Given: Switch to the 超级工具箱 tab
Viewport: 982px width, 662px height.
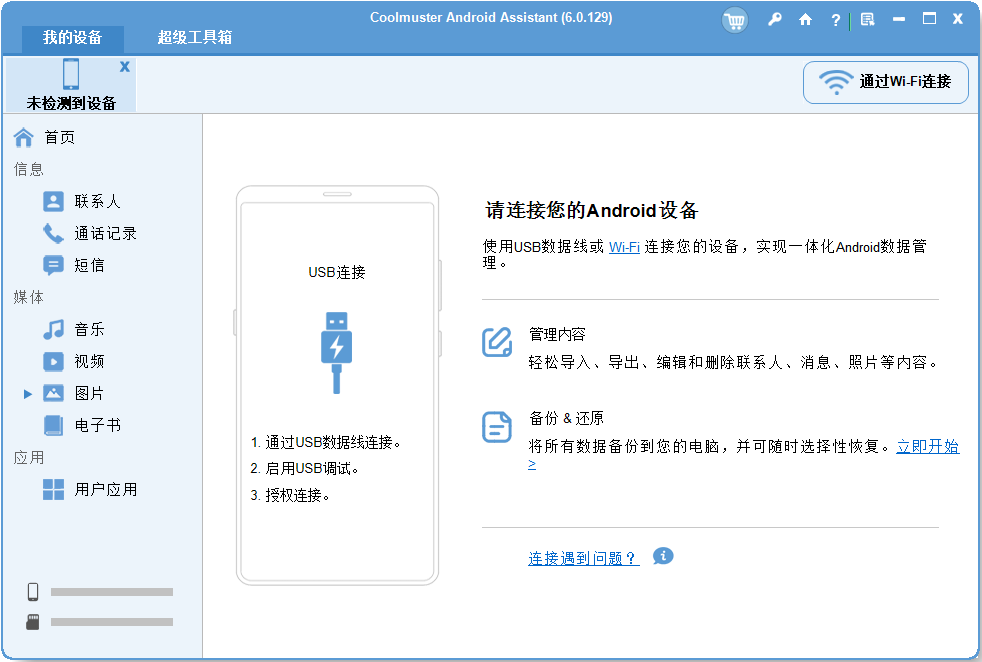Looking at the screenshot, I should (195, 38).
